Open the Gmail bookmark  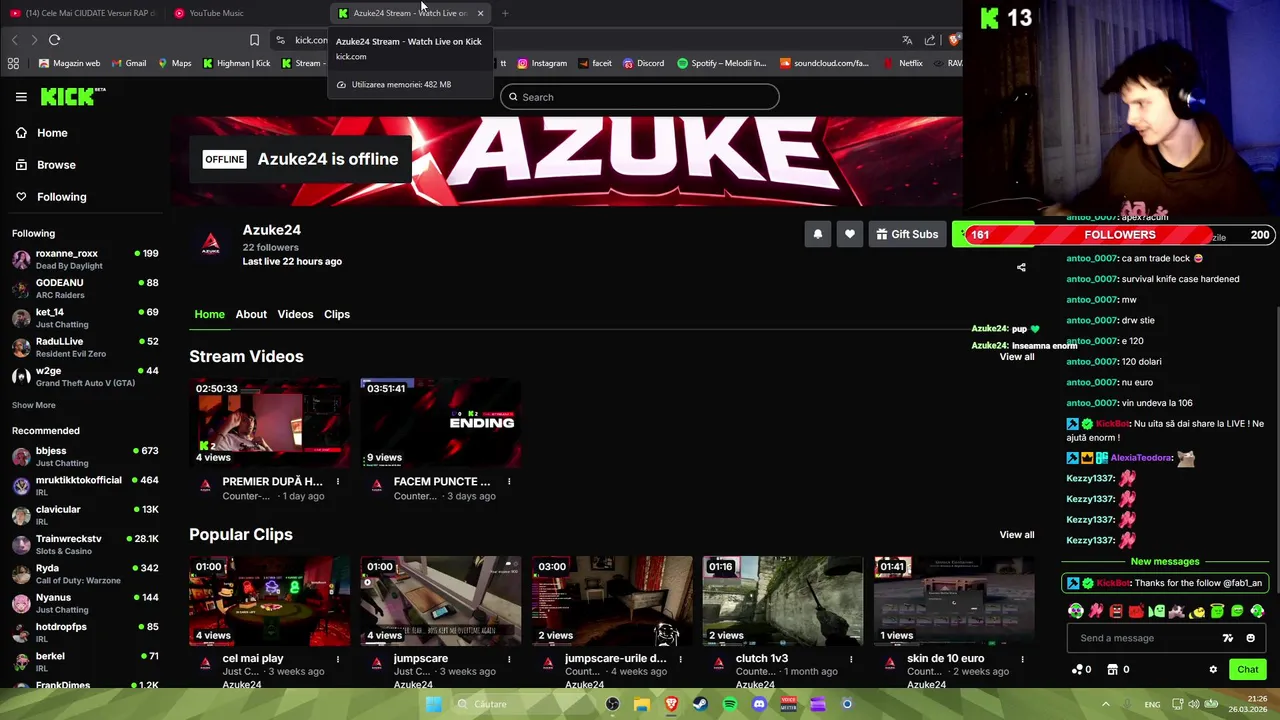coord(129,63)
